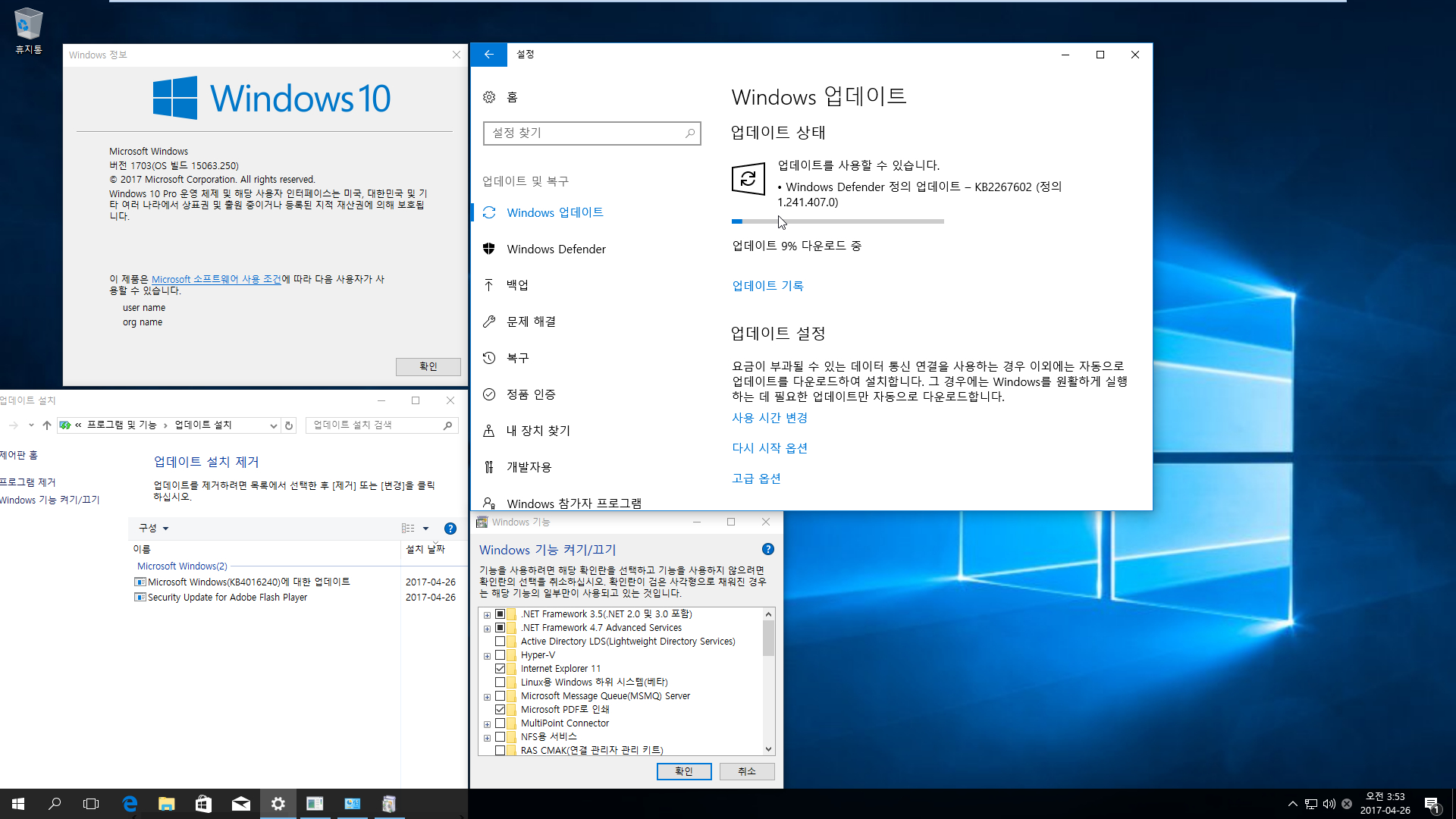Toggle .NET Framework 3.5 checkbox

click(500, 614)
